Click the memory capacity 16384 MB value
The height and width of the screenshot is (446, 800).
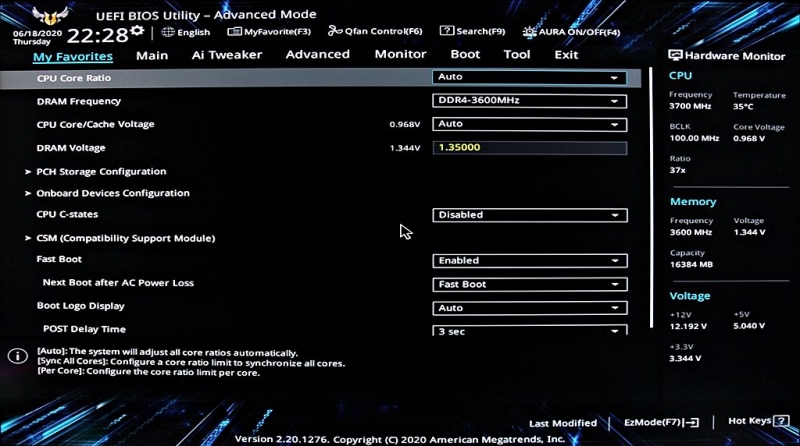(691, 264)
